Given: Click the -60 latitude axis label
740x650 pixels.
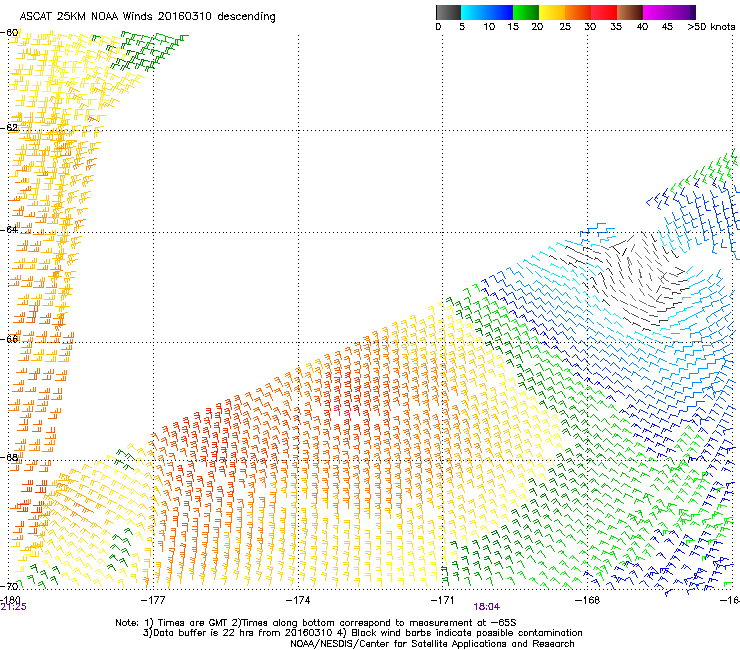Looking at the screenshot, I should point(9,33).
